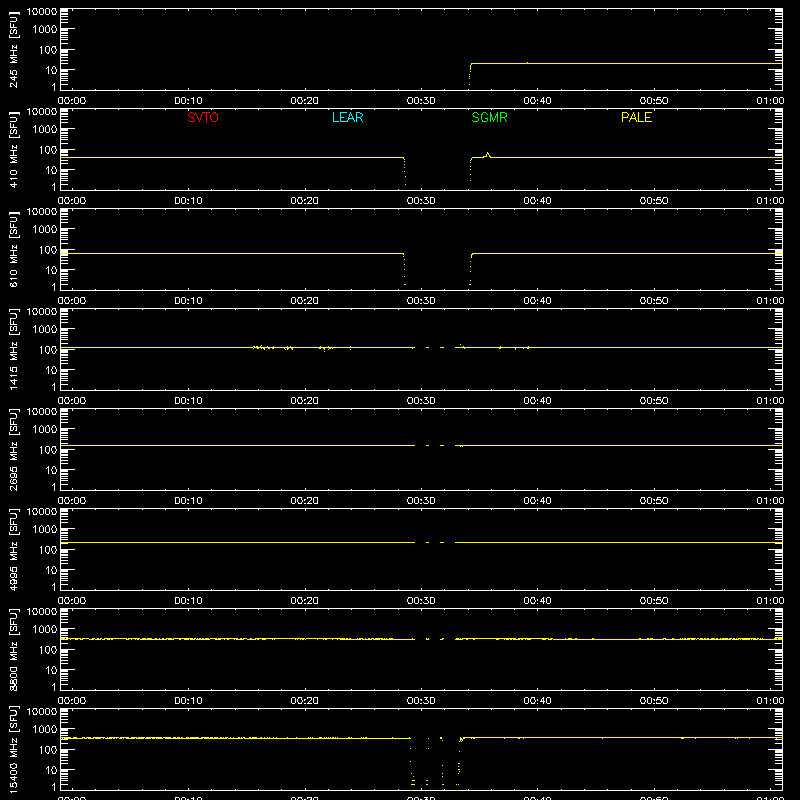
Task: Click the 100 tick on 4995 MHz axis
Action: click(48, 550)
